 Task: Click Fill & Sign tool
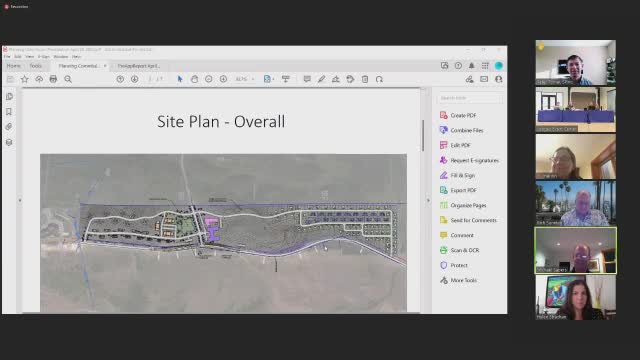point(458,176)
